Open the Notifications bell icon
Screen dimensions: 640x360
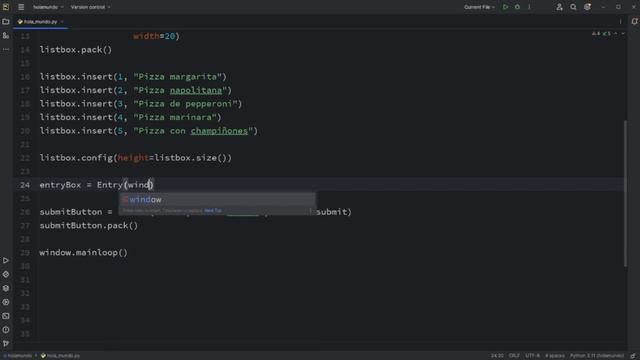634,22
